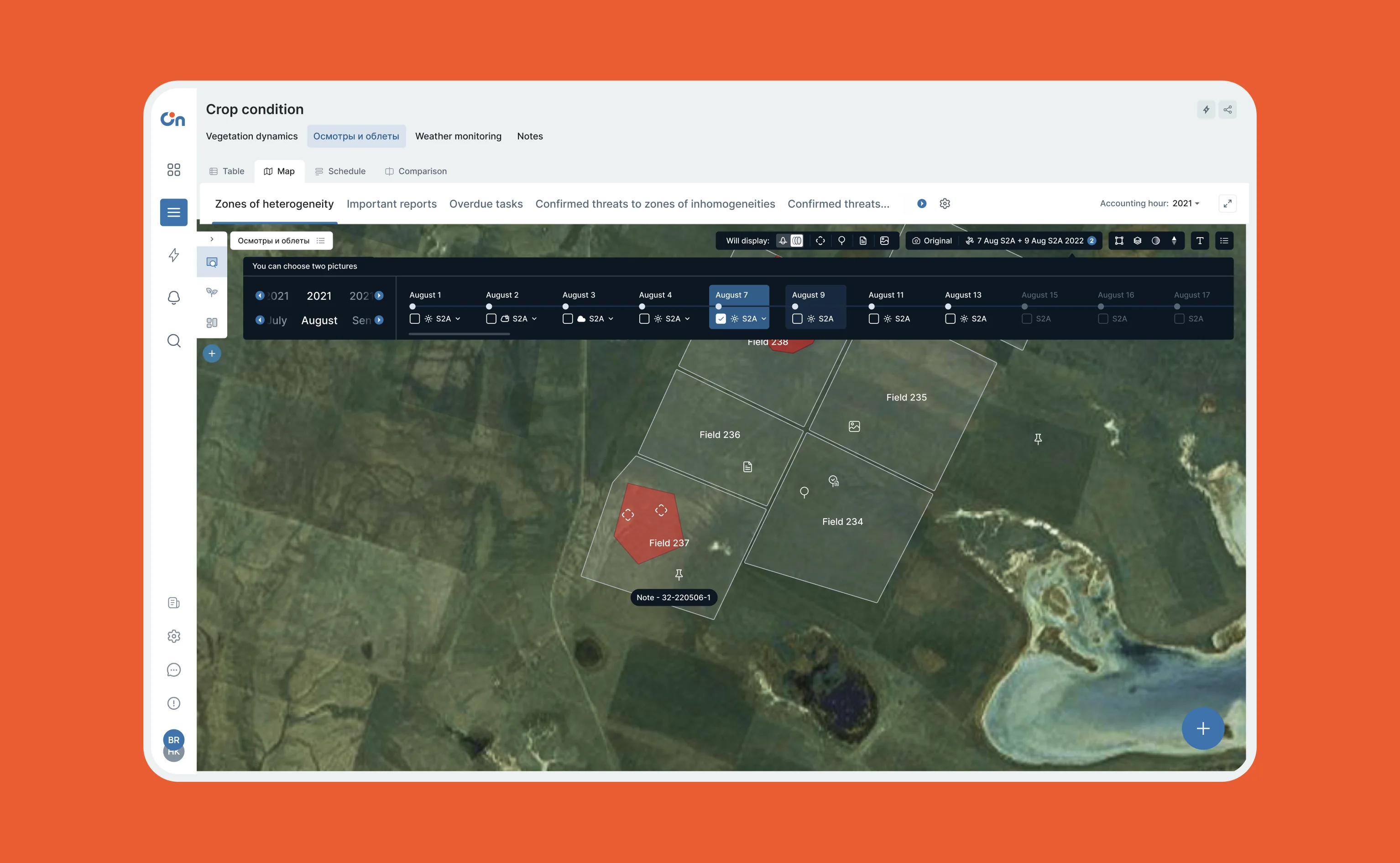Expand the August 2 S2A satellite dropdown
The height and width of the screenshot is (863, 1400).
click(534, 319)
